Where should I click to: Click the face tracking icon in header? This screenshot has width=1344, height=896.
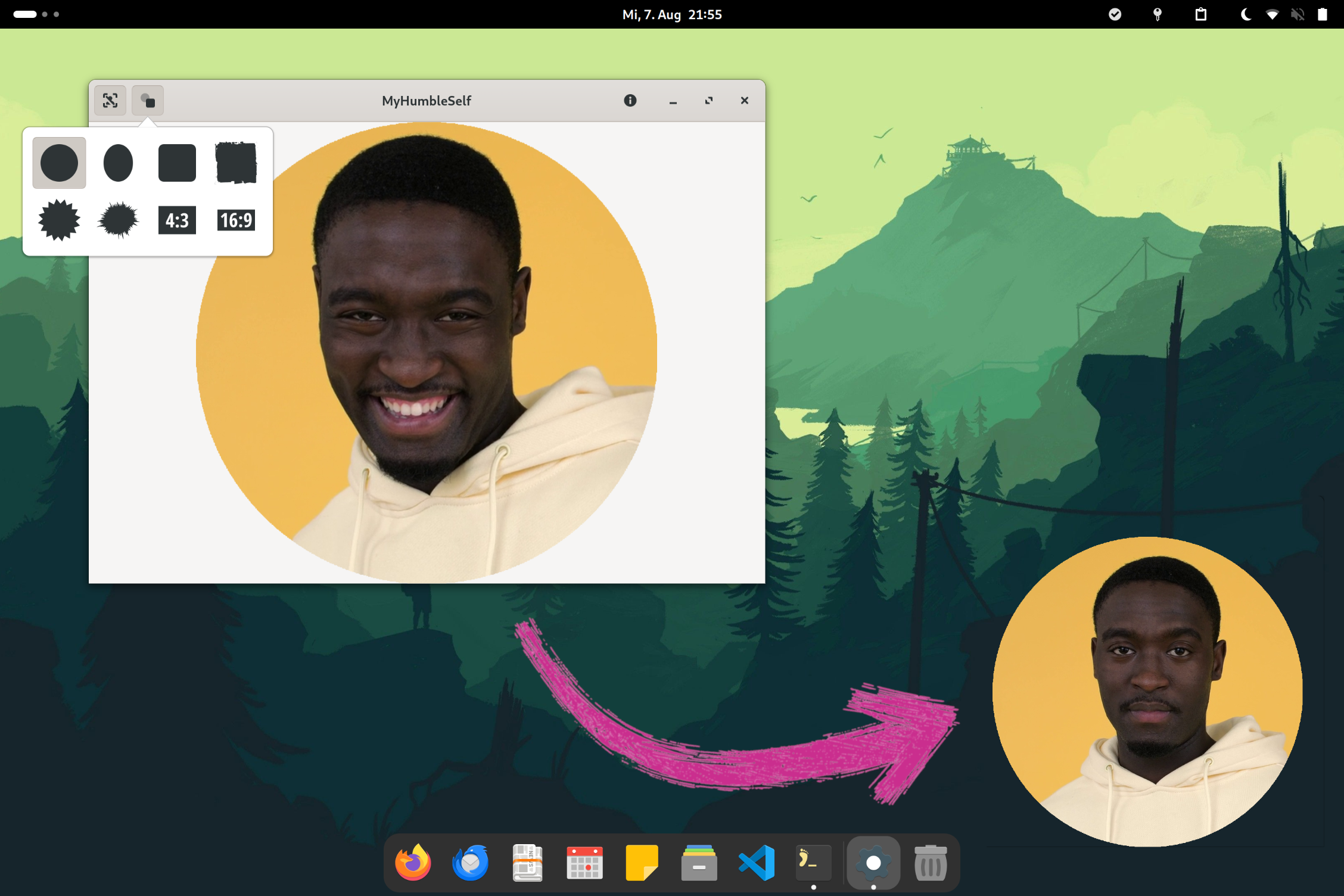110,100
